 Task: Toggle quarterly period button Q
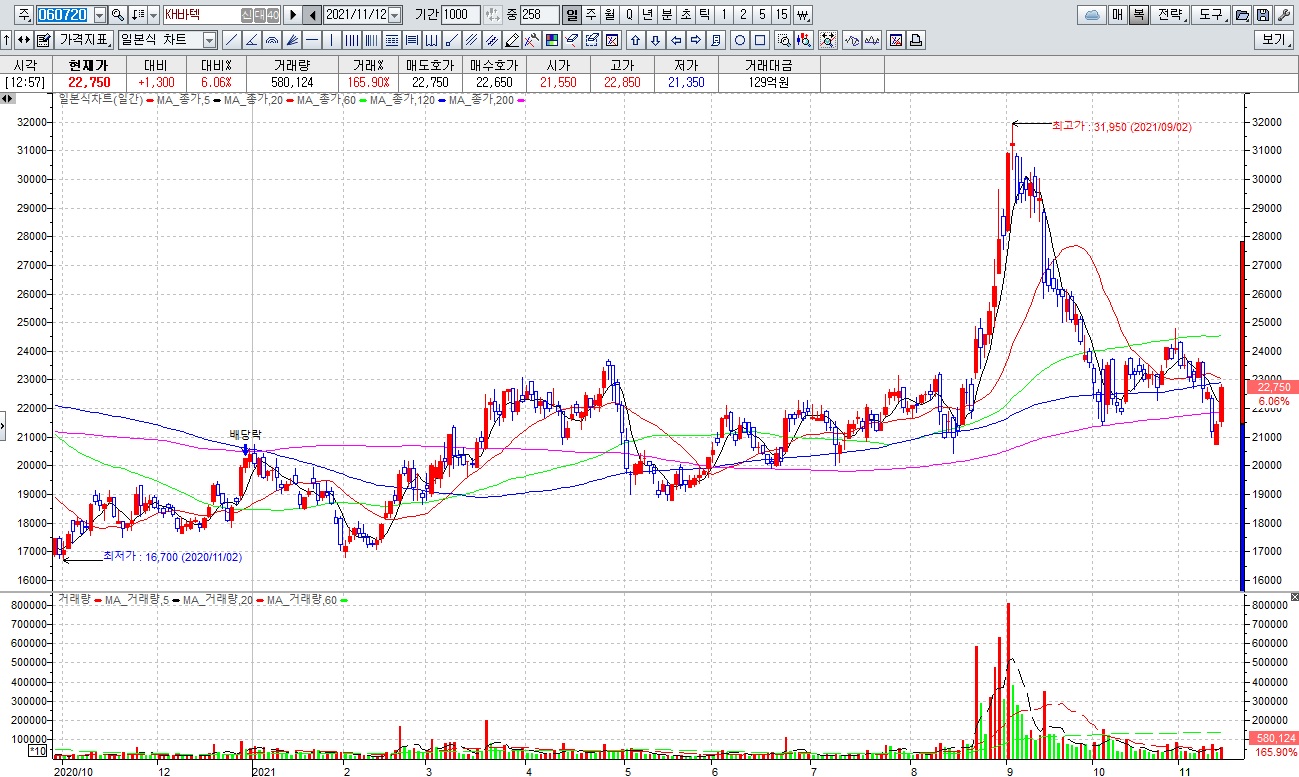pos(628,15)
